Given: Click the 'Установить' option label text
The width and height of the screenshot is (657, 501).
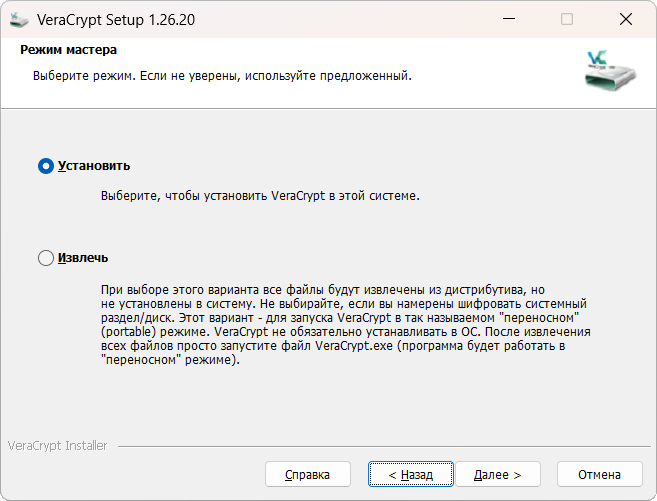Looking at the screenshot, I should click(x=94, y=166).
